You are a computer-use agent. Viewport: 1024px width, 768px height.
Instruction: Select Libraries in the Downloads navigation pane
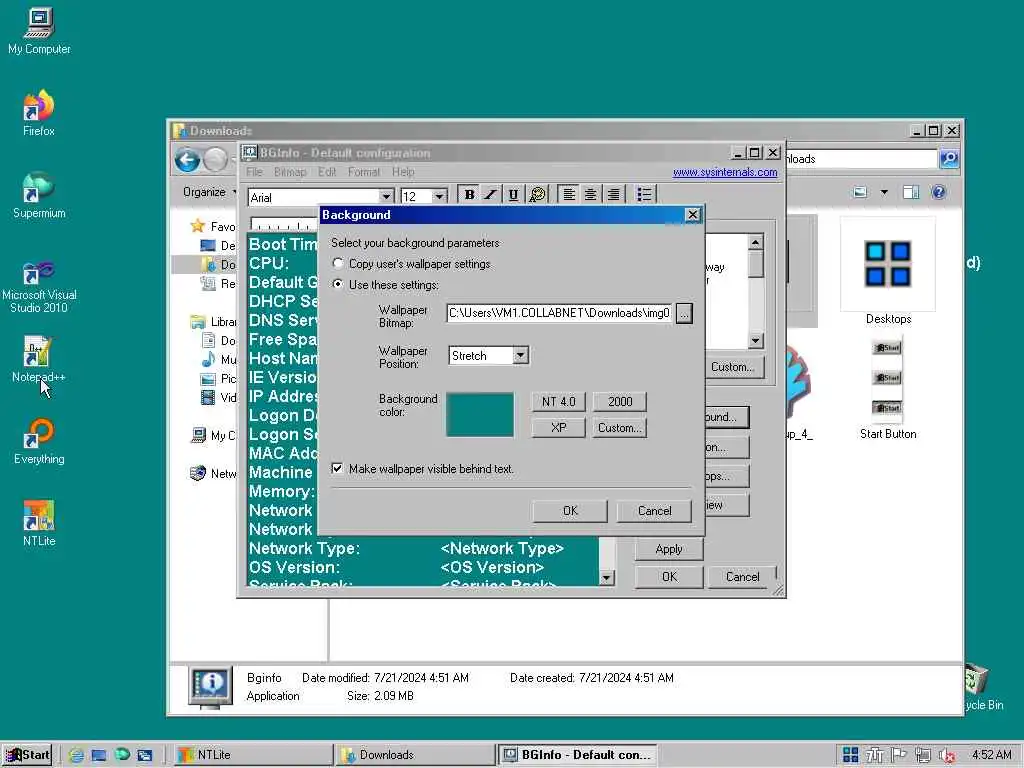coord(214,322)
